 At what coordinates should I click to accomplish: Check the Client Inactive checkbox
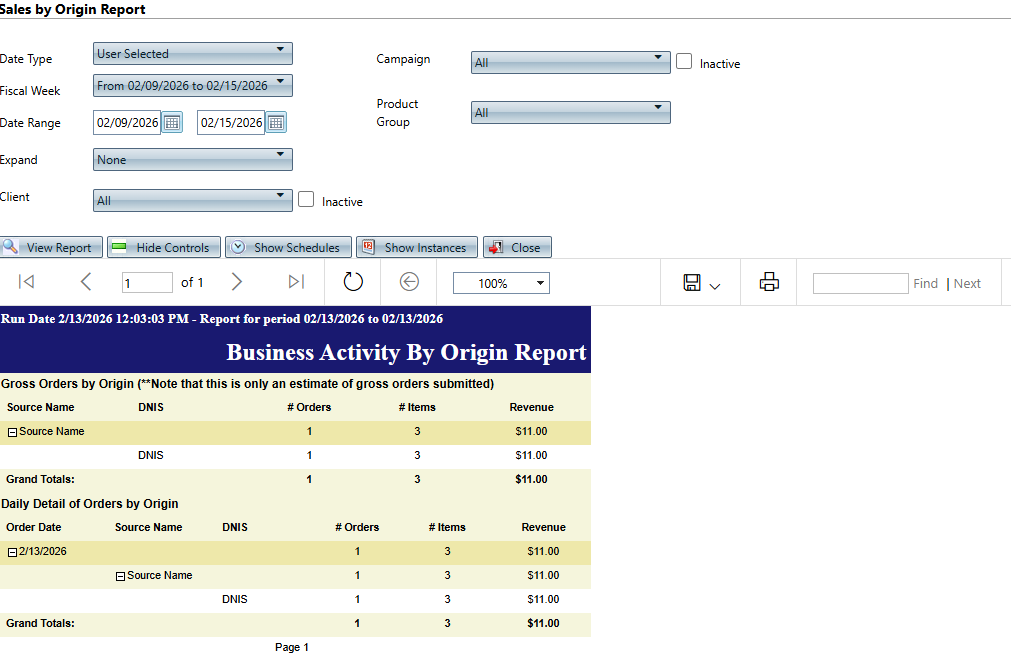306,200
